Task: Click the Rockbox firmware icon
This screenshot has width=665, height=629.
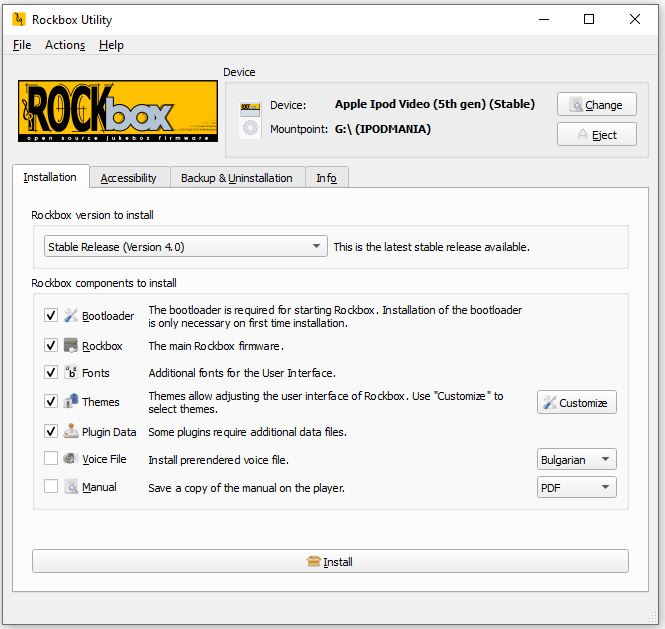Action: [x=71, y=346]
